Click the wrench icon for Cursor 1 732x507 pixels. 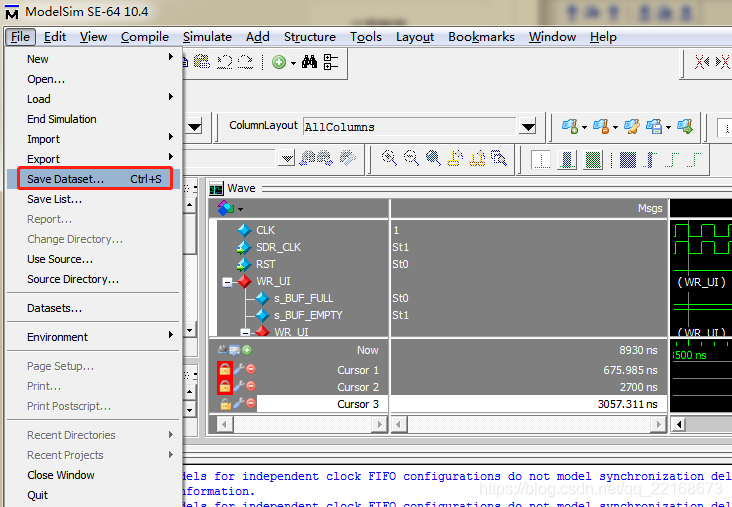239,369
